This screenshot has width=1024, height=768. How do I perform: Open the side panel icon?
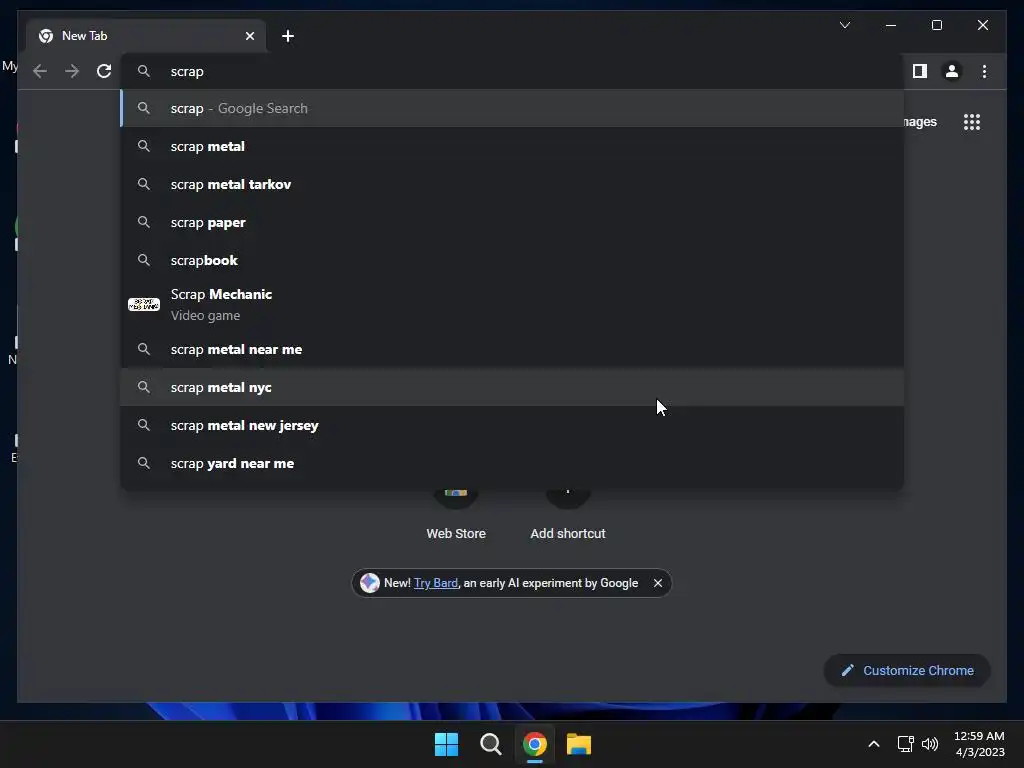tap(920, 71)
